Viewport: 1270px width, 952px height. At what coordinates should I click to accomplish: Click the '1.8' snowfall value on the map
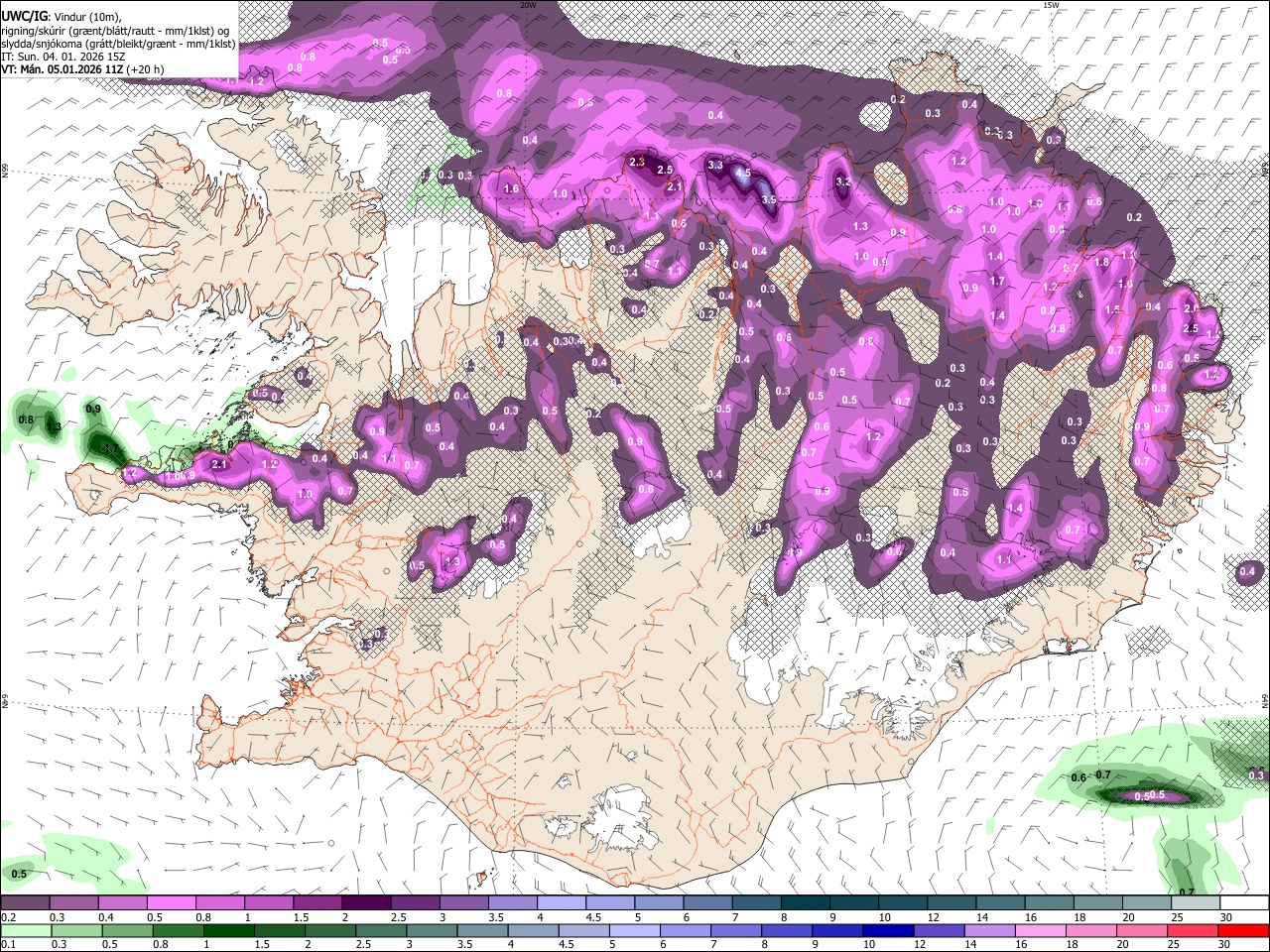(1101, 262)
